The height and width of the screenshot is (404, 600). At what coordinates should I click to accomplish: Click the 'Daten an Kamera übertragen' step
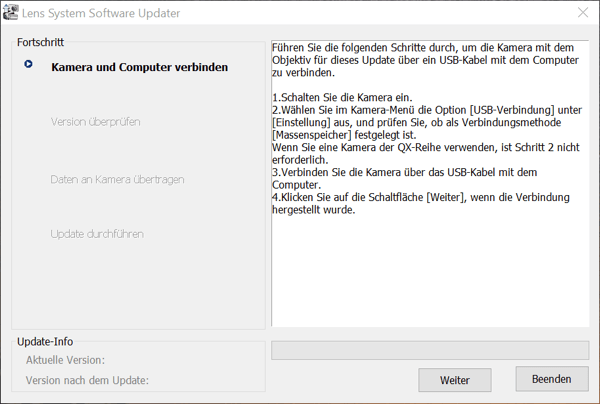[117, 180]
